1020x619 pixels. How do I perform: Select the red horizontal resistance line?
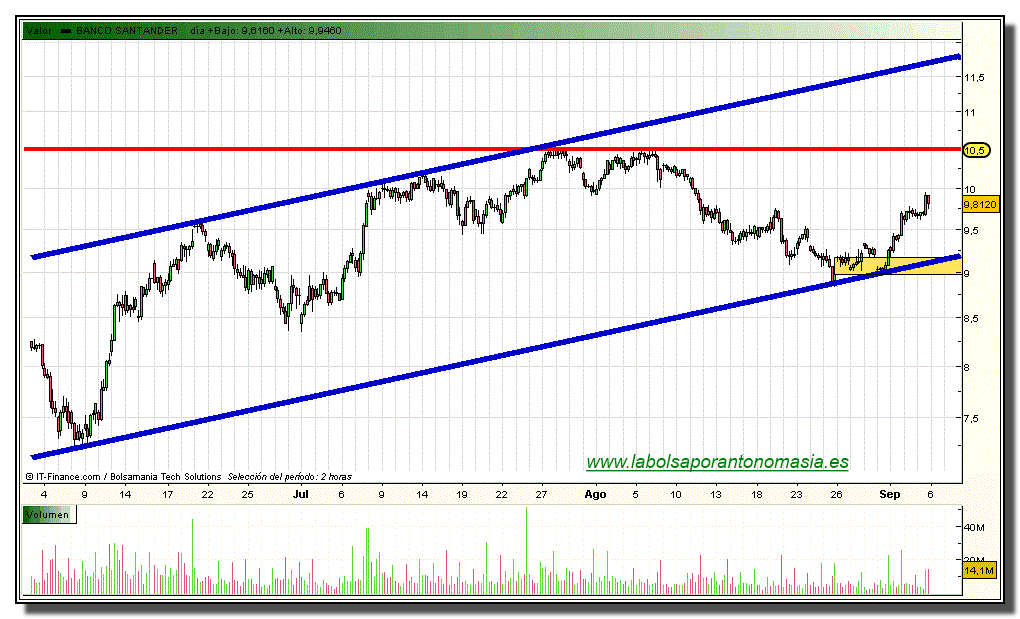pyautogui.click(x=300, y=149)
